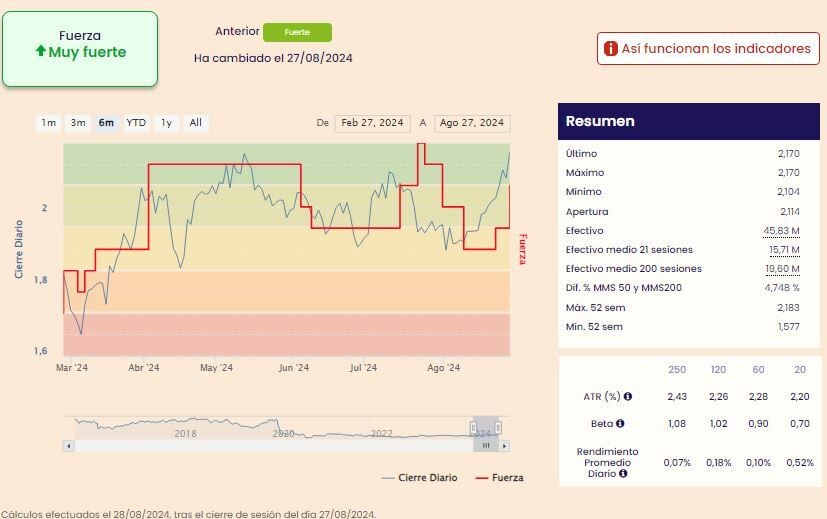The image size is (827, 519).
Task: Click the 2018 label in chart navigator
Action: pyautogui.click(x=185, y=434)
